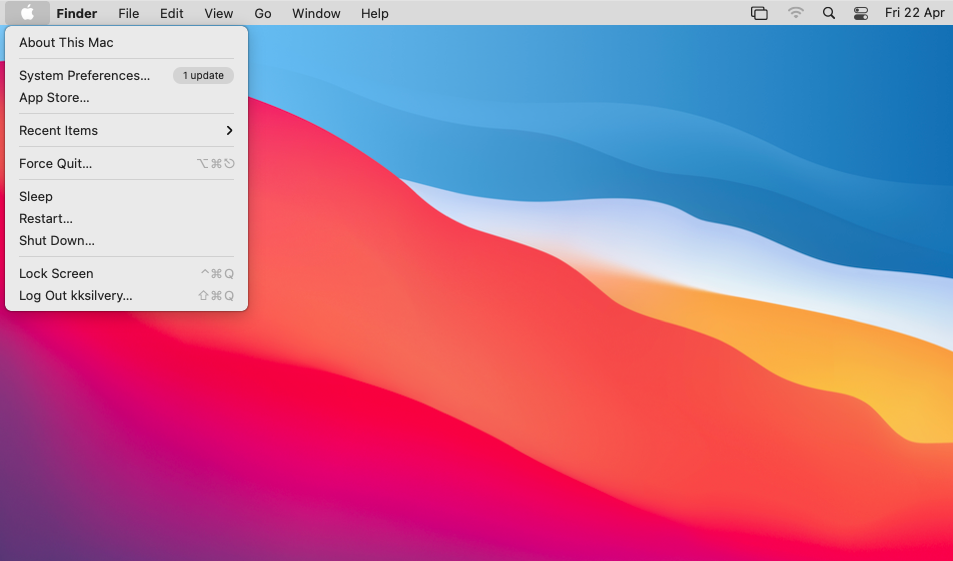Open the Help menu

point(374,13)
